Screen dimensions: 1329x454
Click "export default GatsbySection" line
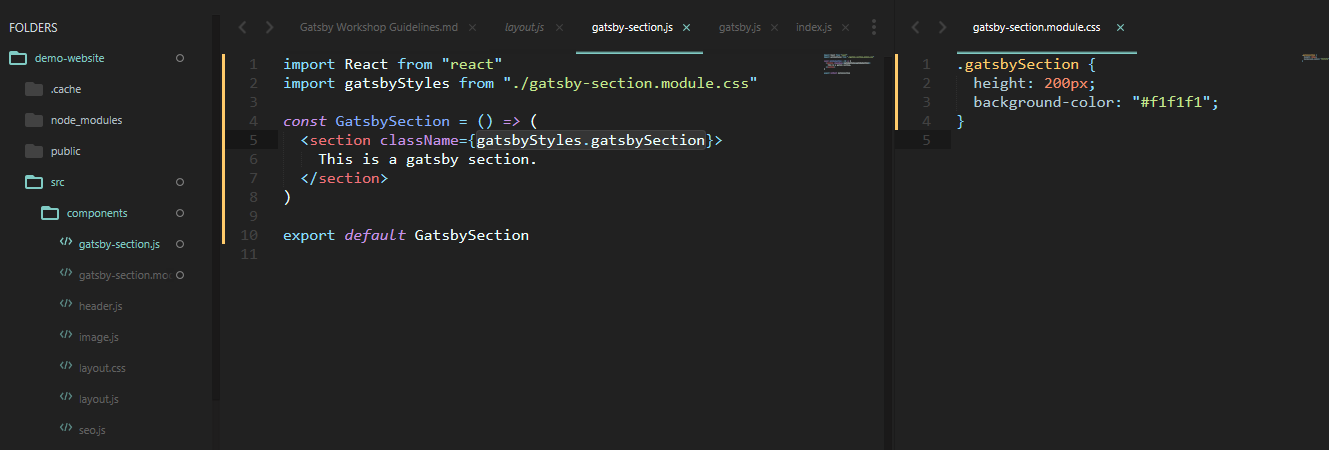406,235
